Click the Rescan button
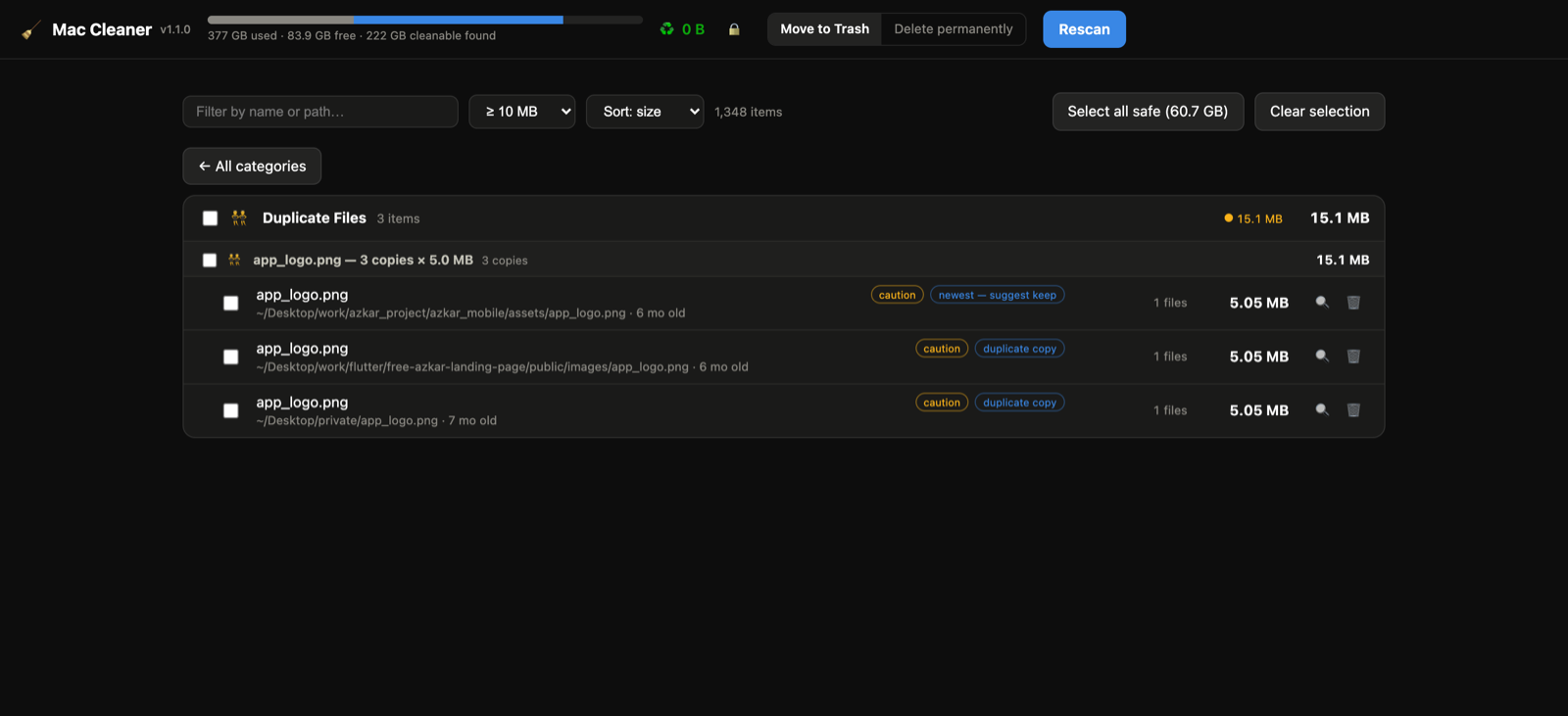This screenshot has width=1568, height=716. coord(1084,29)
